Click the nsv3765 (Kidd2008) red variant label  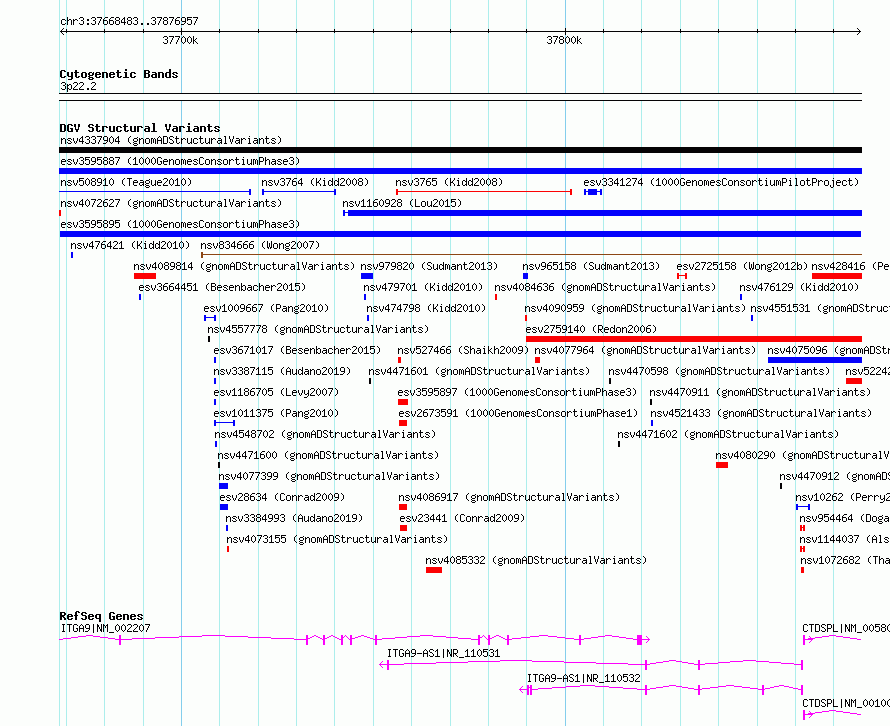click(449, 182)
